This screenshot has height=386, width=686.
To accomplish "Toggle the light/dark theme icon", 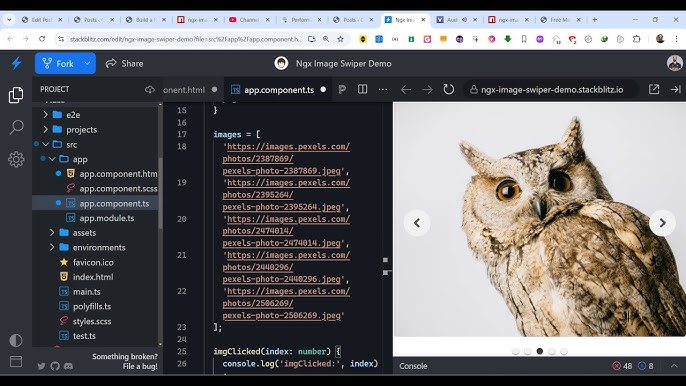I will click(x=16, y=340).
